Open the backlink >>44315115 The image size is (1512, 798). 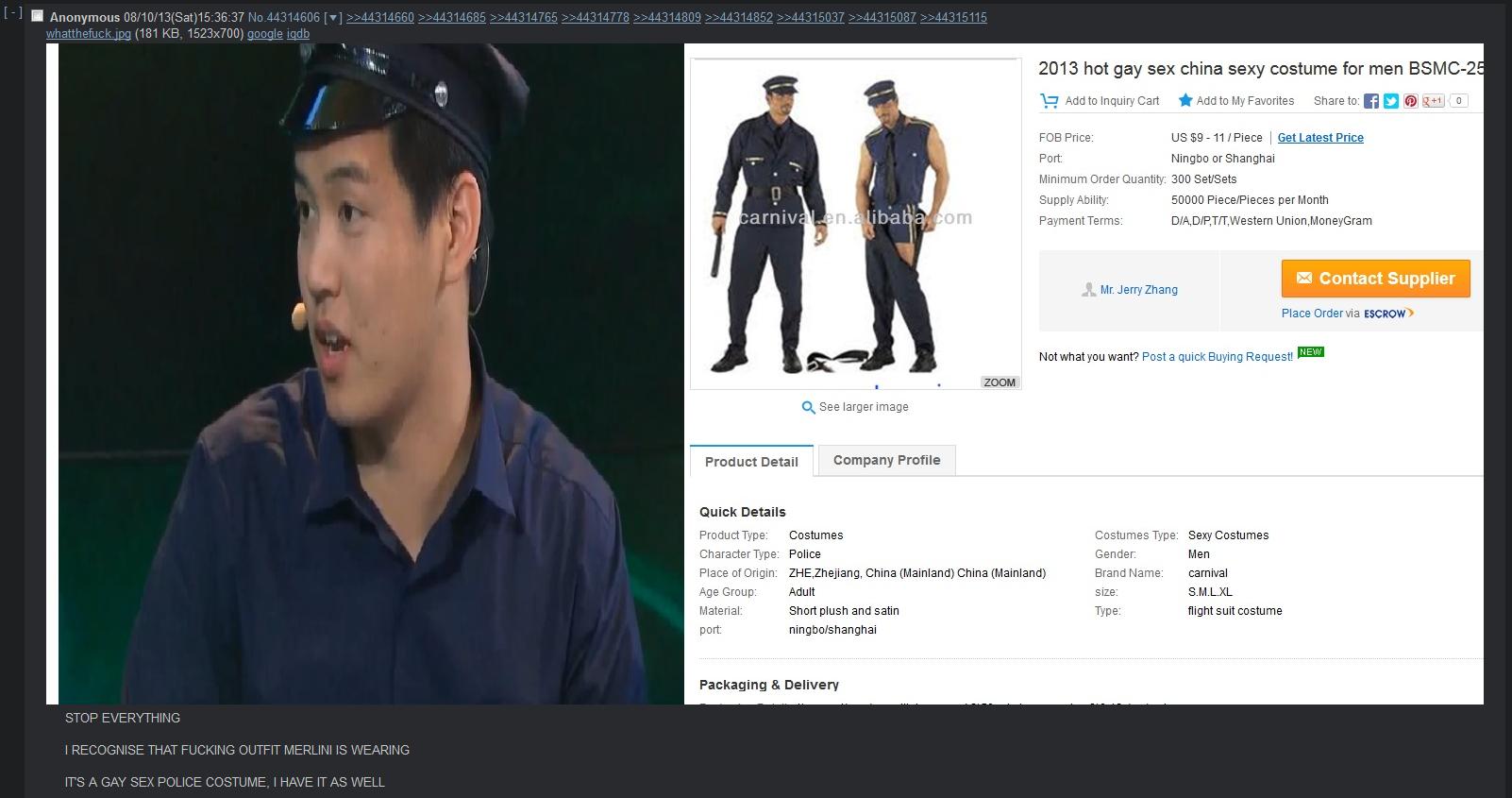(954, 18)
